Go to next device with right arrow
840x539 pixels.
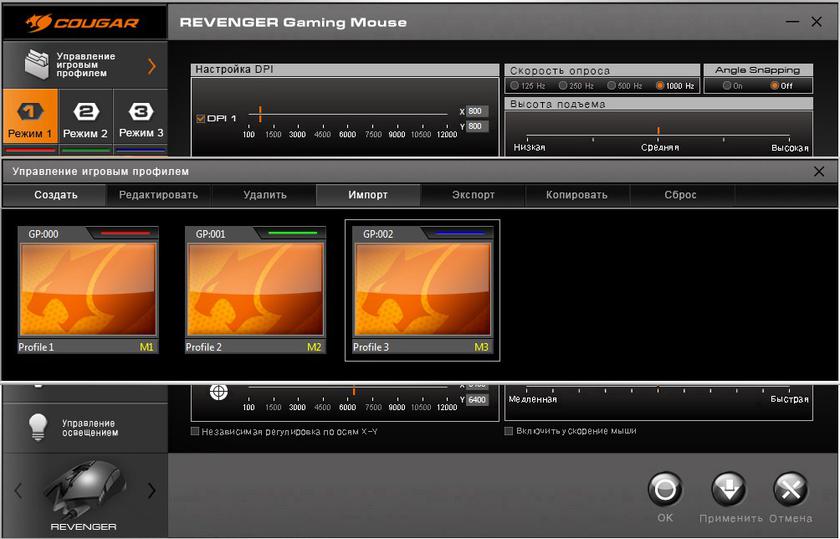(x=152, y=490)
